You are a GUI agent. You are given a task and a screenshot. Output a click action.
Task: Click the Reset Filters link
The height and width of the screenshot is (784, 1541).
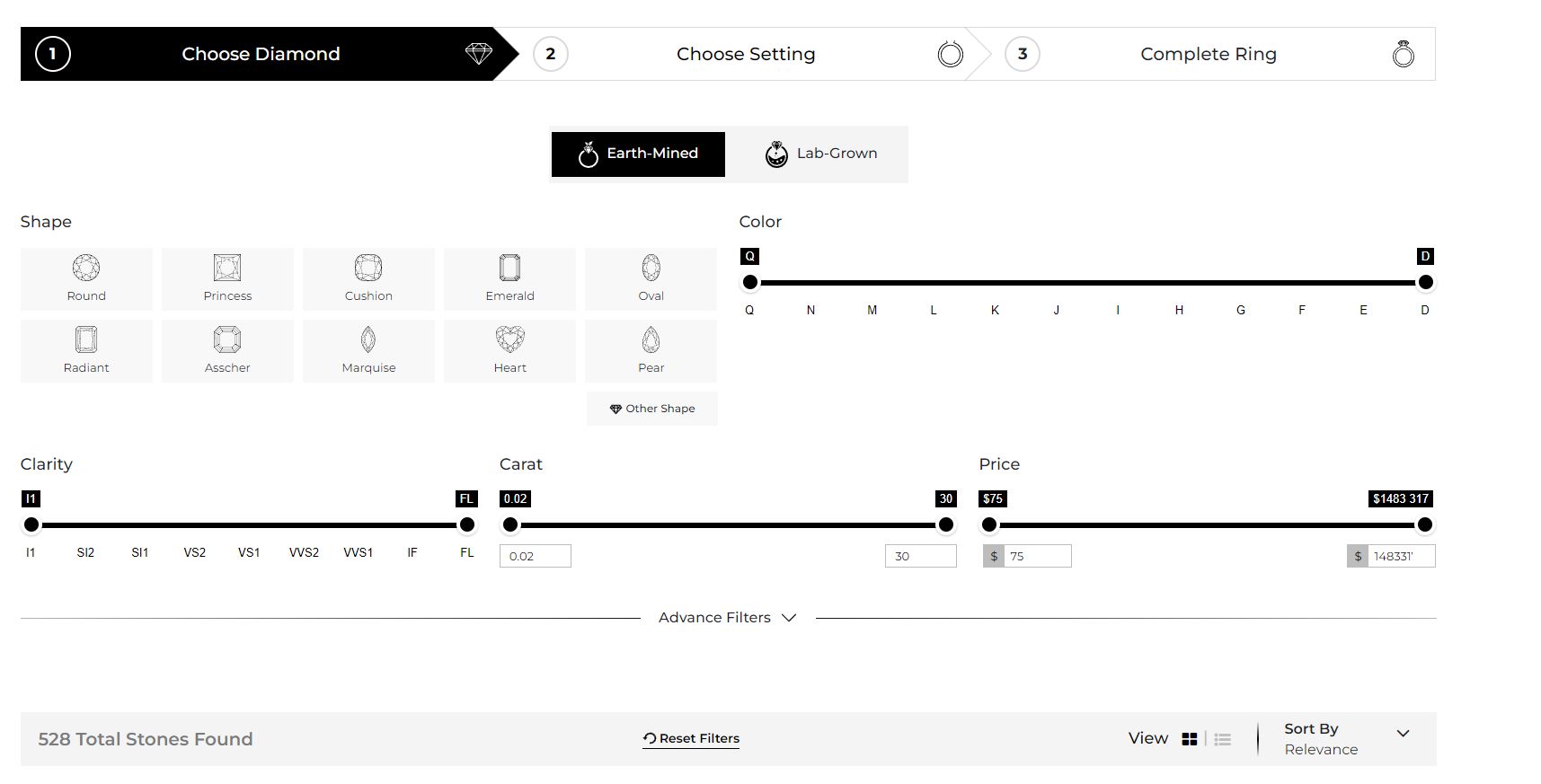point(691,738)
